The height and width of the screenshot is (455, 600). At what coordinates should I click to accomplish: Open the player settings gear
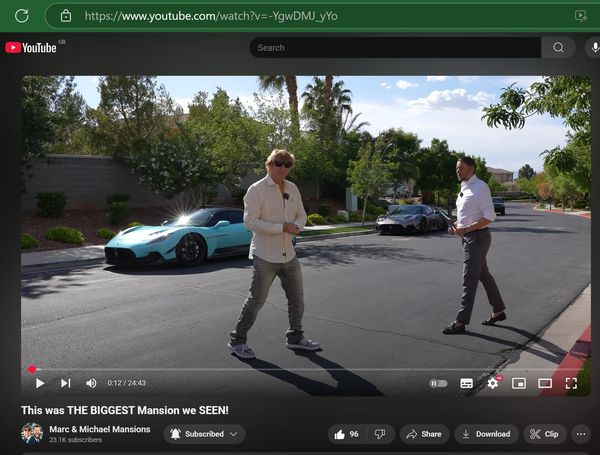[x=493, y=383]
